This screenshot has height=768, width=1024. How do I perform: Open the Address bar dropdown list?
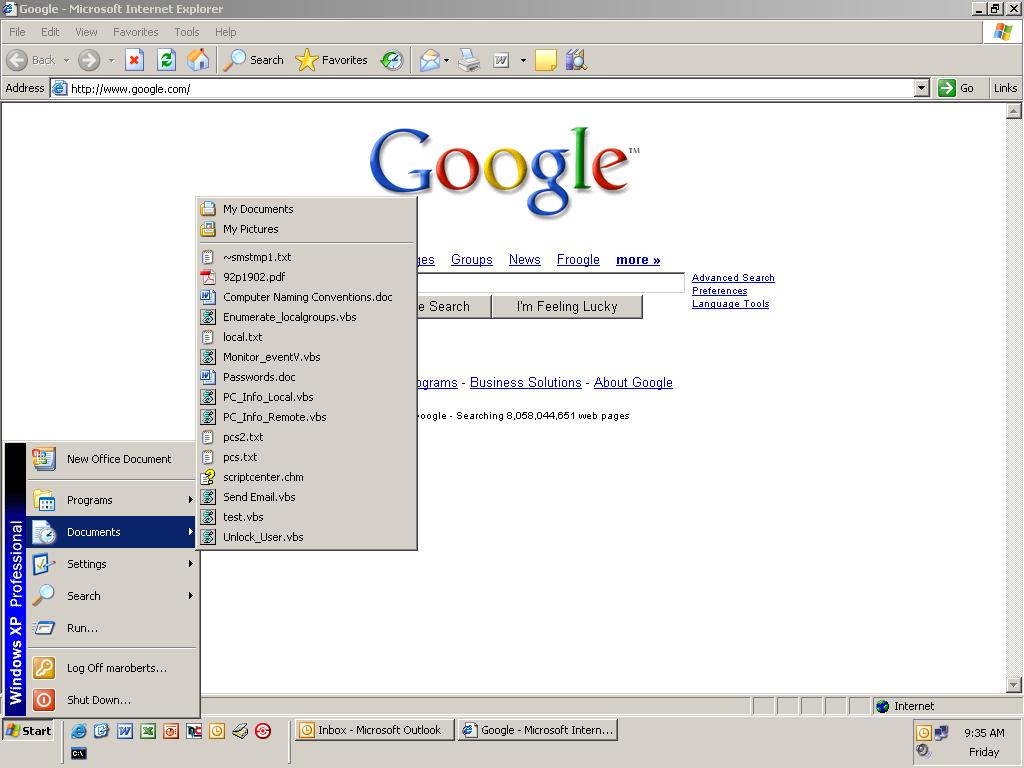922,88
